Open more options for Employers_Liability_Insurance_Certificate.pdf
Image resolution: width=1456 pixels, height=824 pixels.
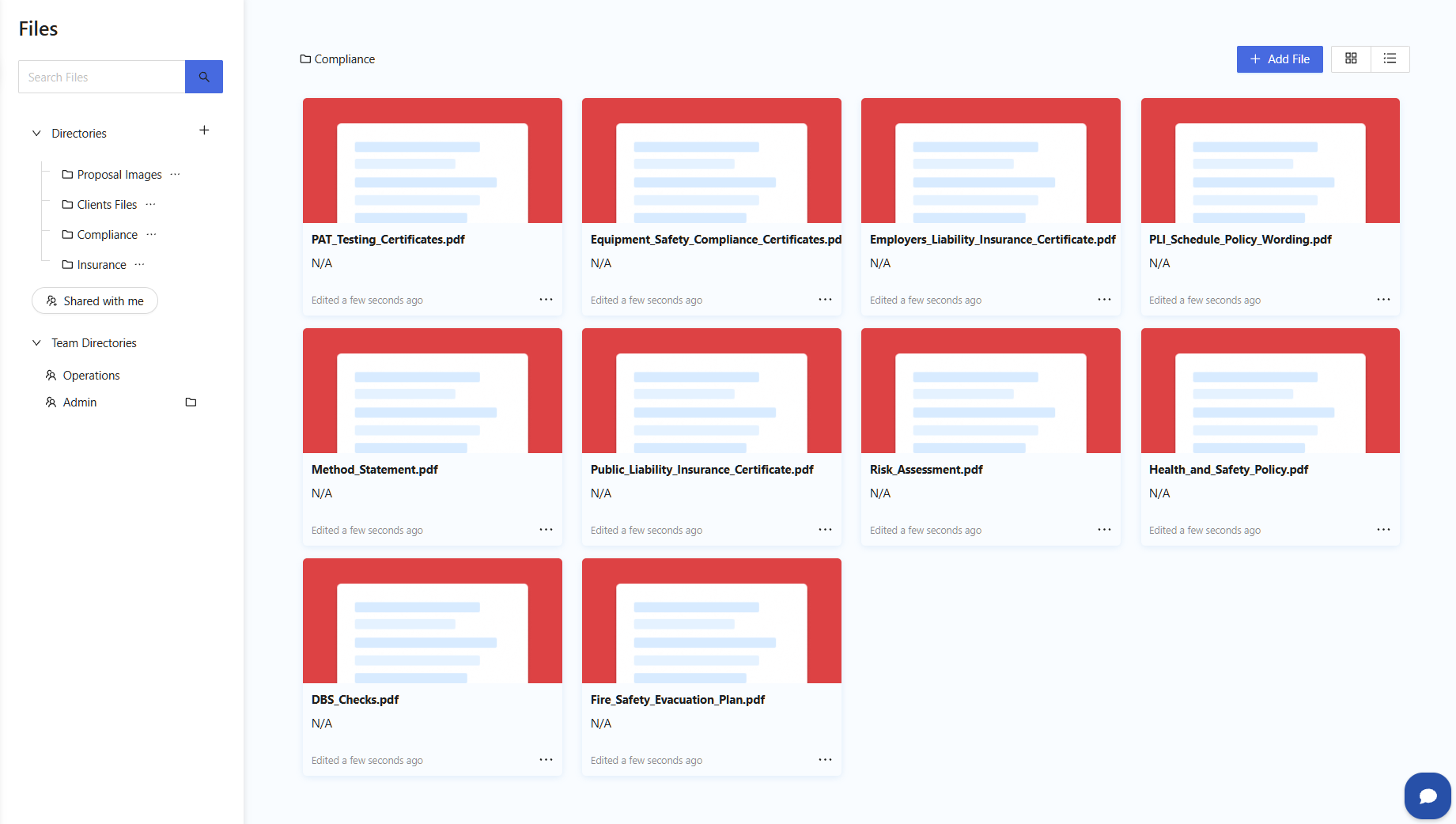click(1104, 300)
